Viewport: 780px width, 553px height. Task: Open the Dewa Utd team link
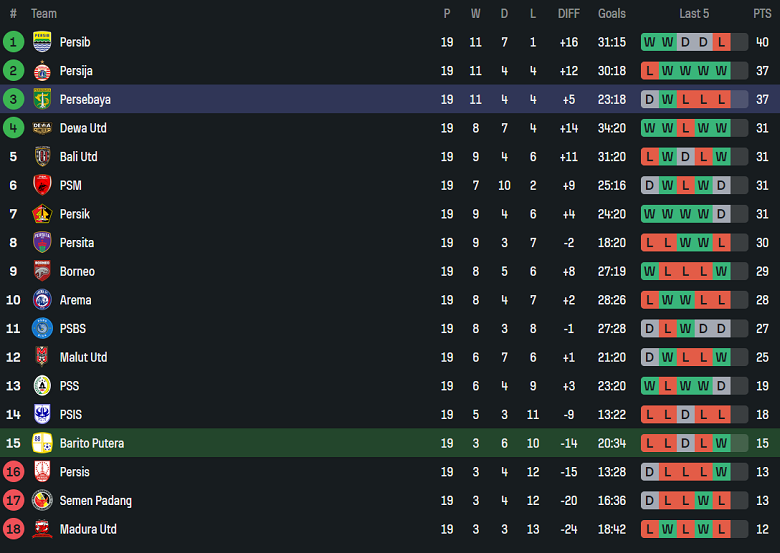[x=83, y=128]
